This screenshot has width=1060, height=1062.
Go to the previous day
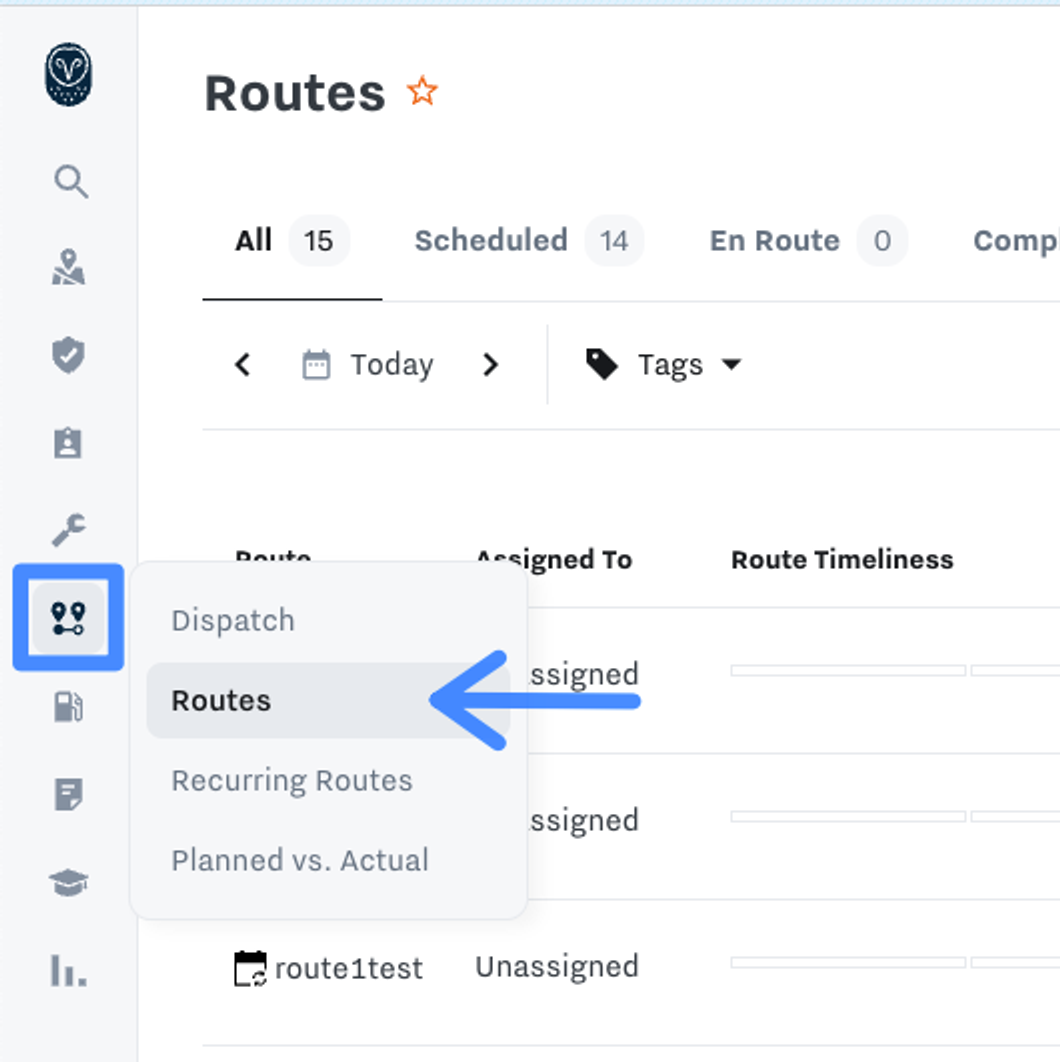pos(242,365)
